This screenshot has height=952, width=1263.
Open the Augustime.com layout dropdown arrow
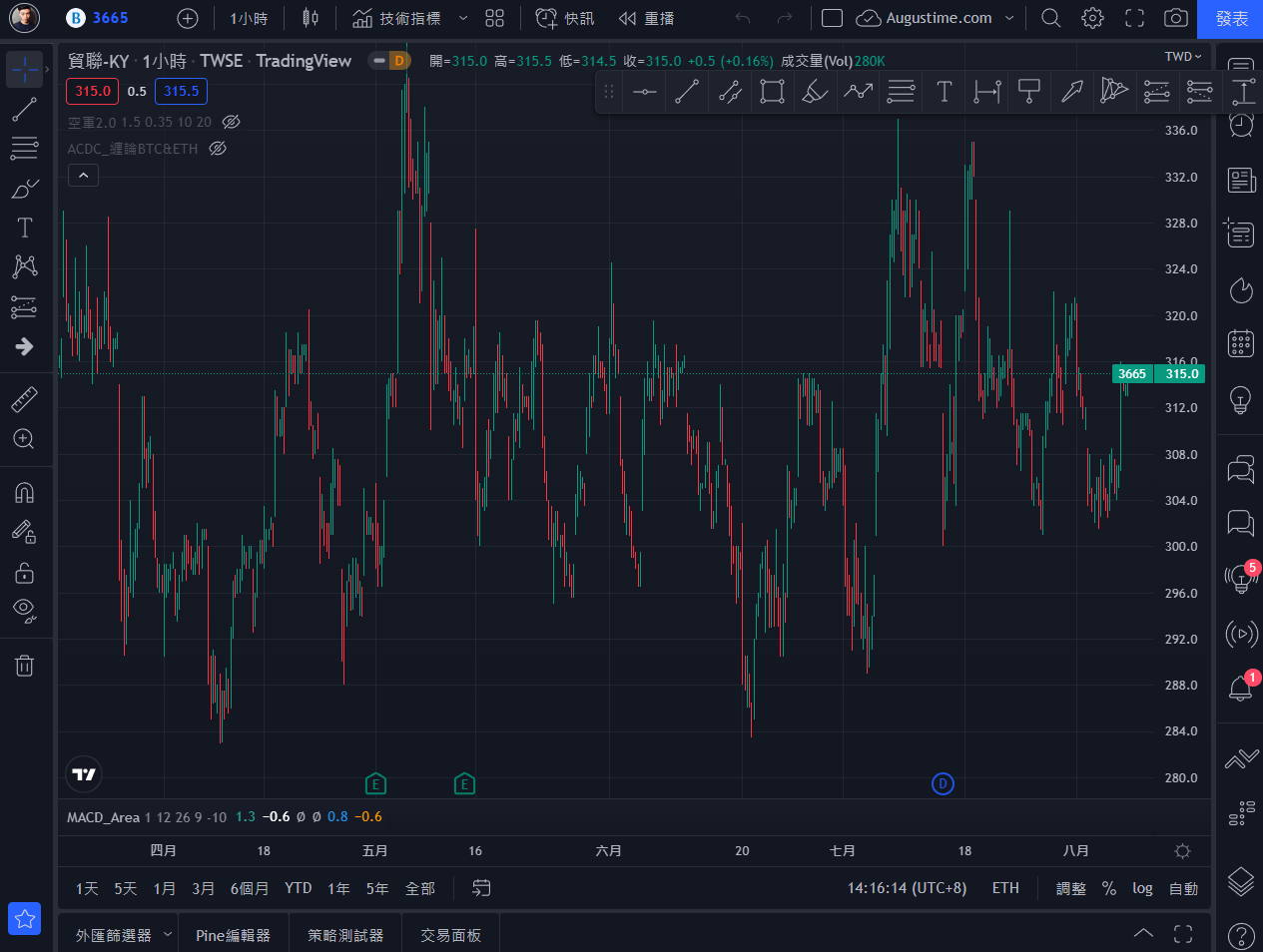click(x=1009, y=18)
